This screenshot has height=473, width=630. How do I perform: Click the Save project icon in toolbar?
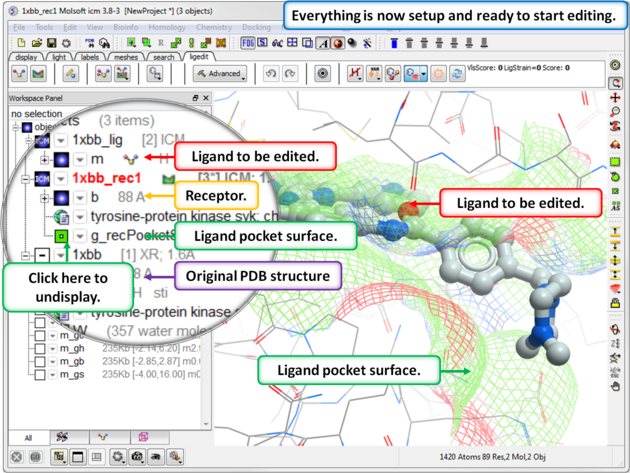click(x=51, y=44)
